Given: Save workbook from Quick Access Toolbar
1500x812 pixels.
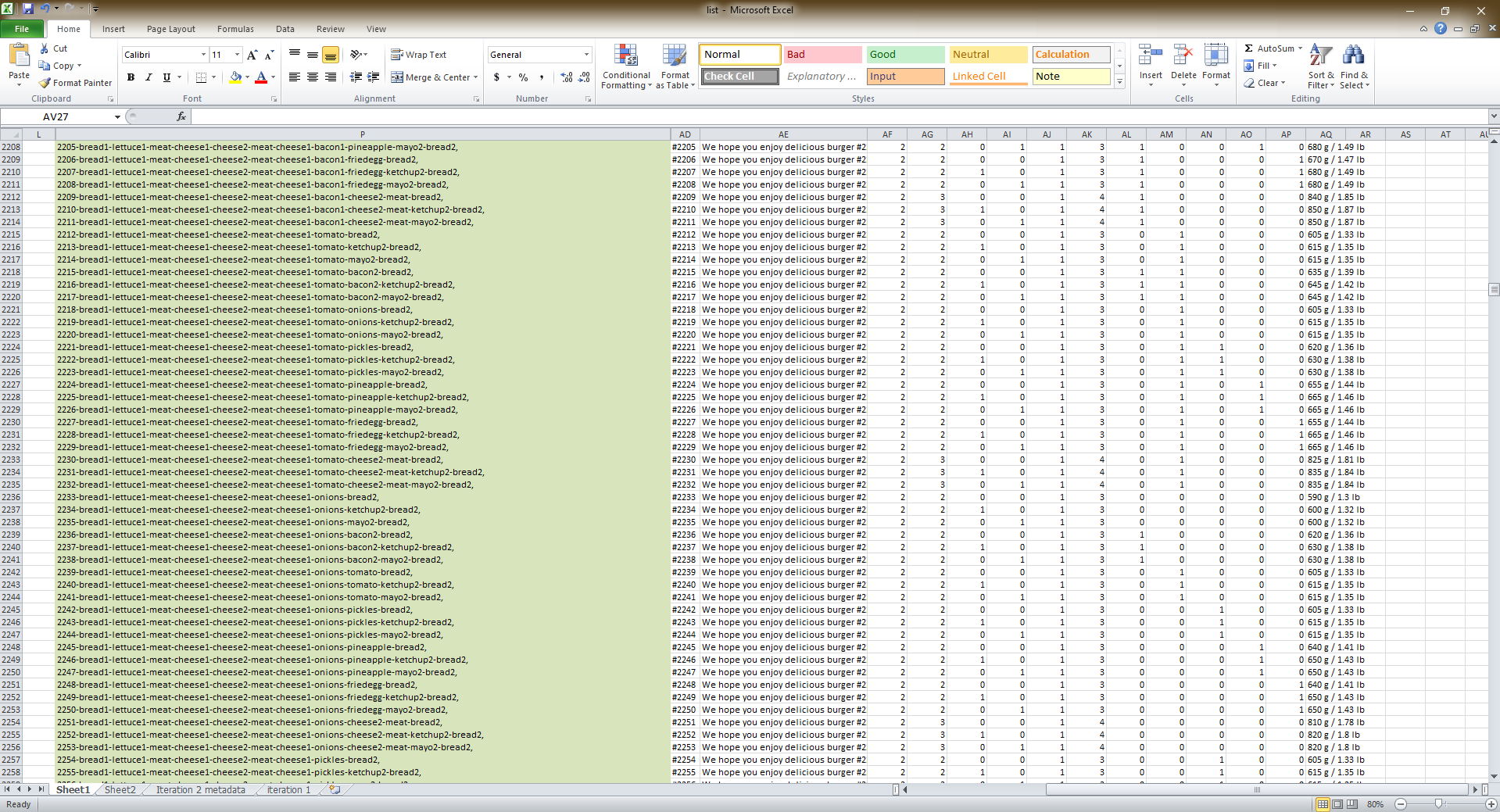Looking at the screenshot, I should (x=28, y=9).
